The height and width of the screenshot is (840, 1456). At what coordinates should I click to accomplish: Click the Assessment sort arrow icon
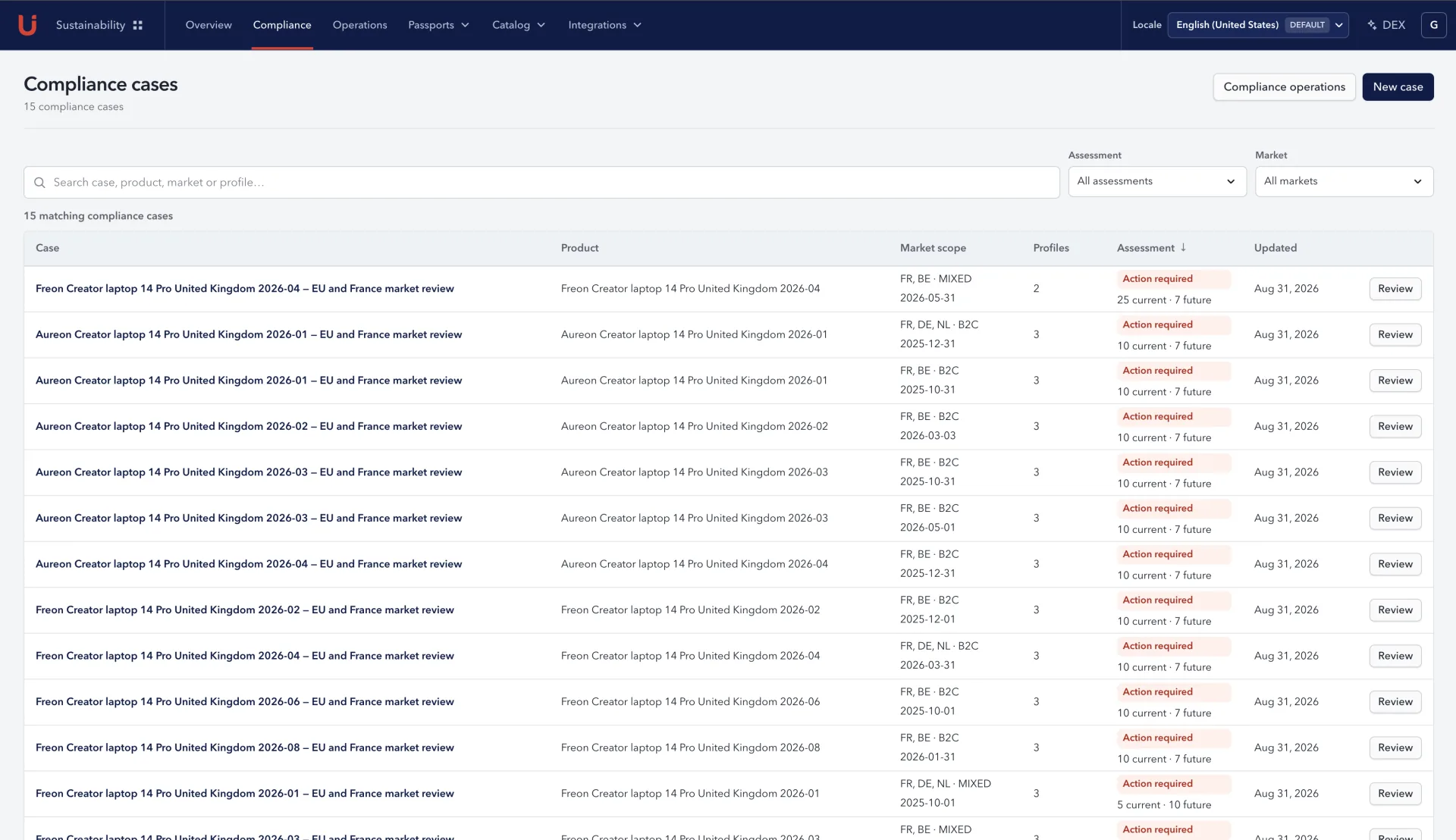tap(1183, 248)
